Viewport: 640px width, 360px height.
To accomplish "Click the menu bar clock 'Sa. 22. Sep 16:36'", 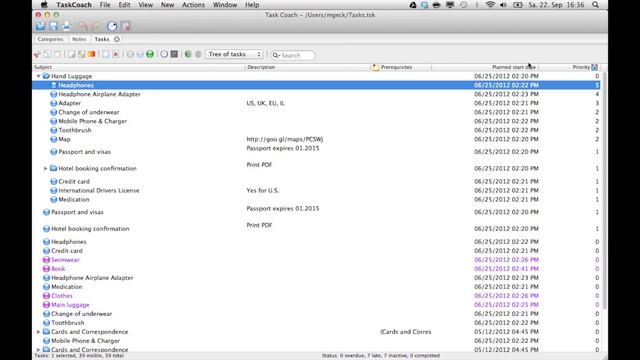I will (556, 5).
